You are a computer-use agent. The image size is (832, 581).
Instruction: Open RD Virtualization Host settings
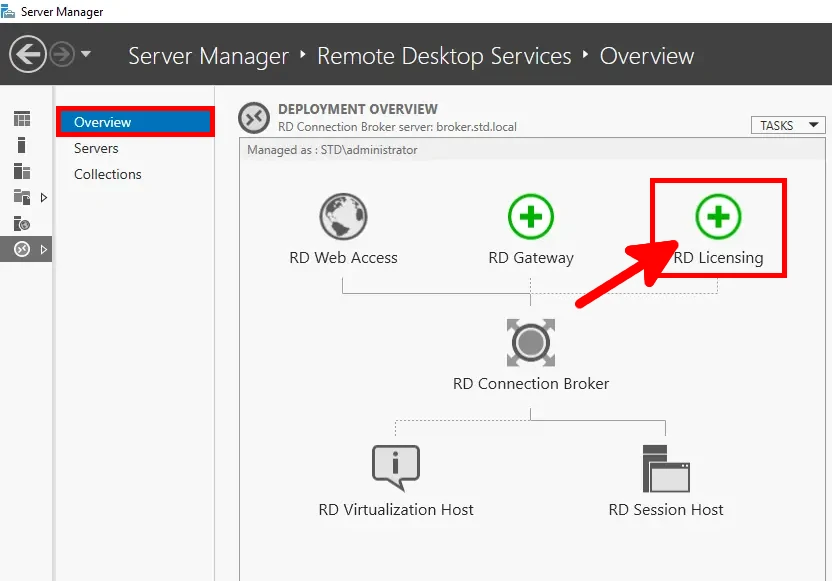396,468
